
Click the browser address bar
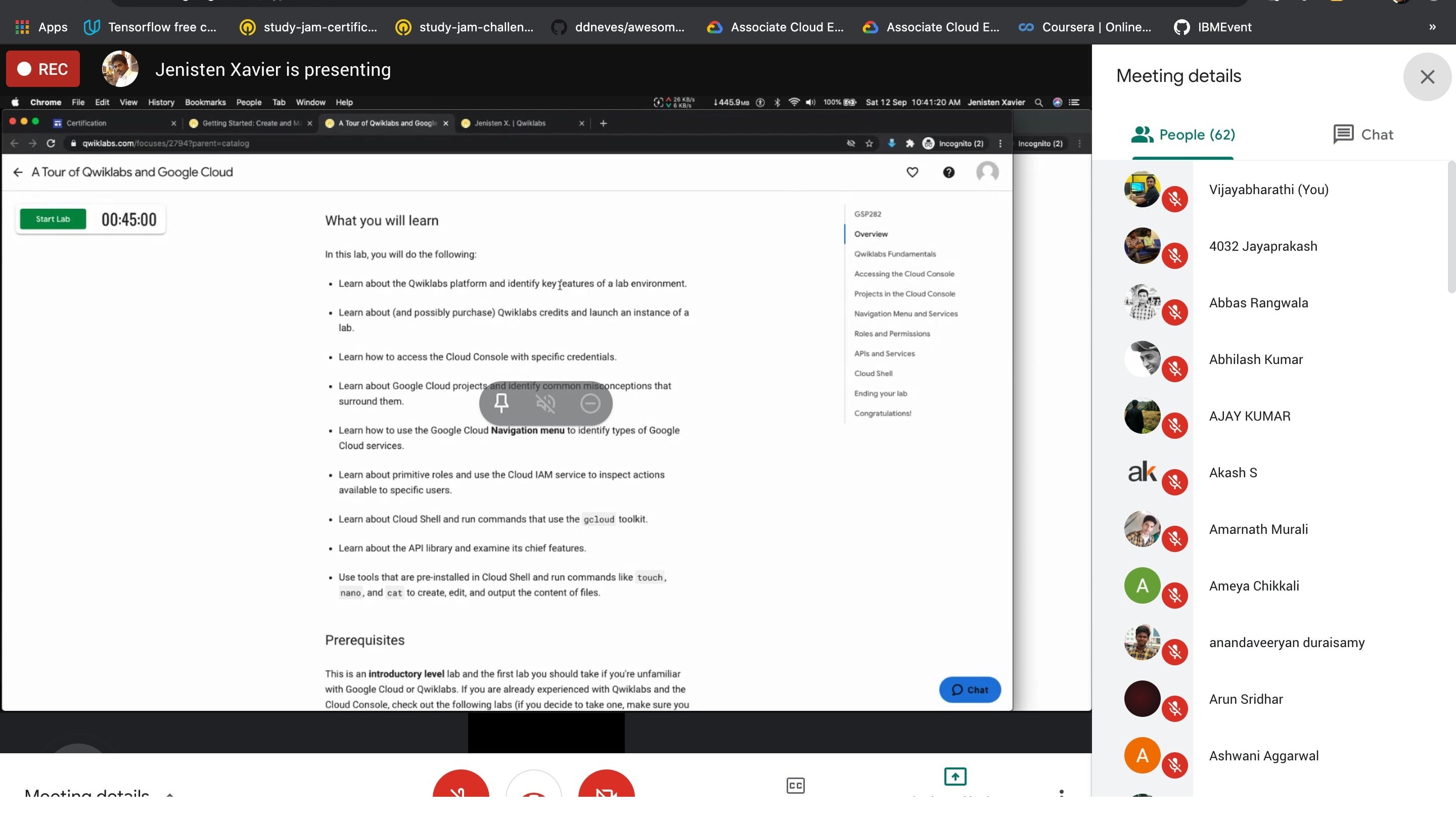click(x=226, y=143)
